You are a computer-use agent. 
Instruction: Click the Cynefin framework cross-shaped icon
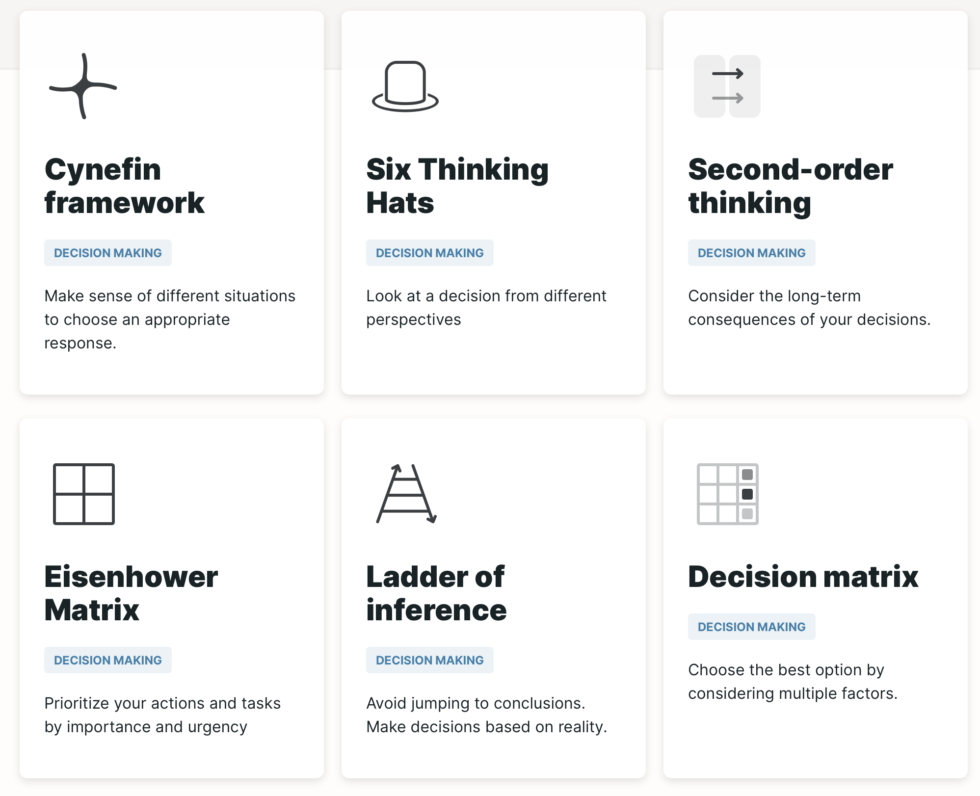83,86
